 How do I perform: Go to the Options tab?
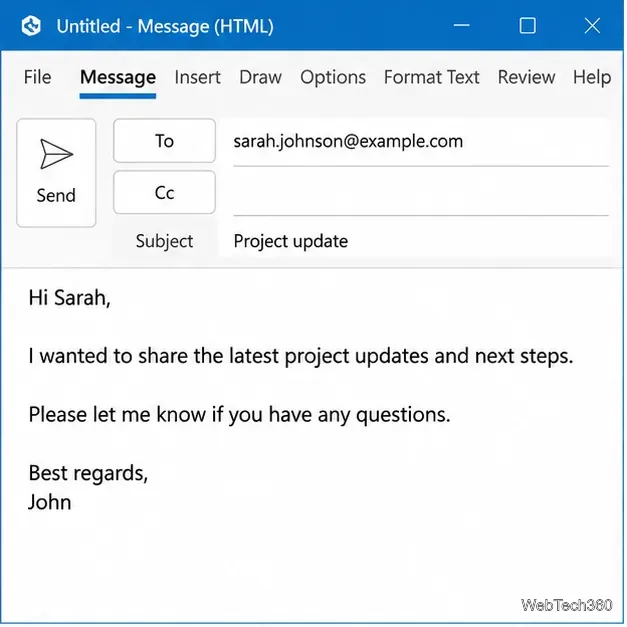pyautogui.click(x=333, y=77)
